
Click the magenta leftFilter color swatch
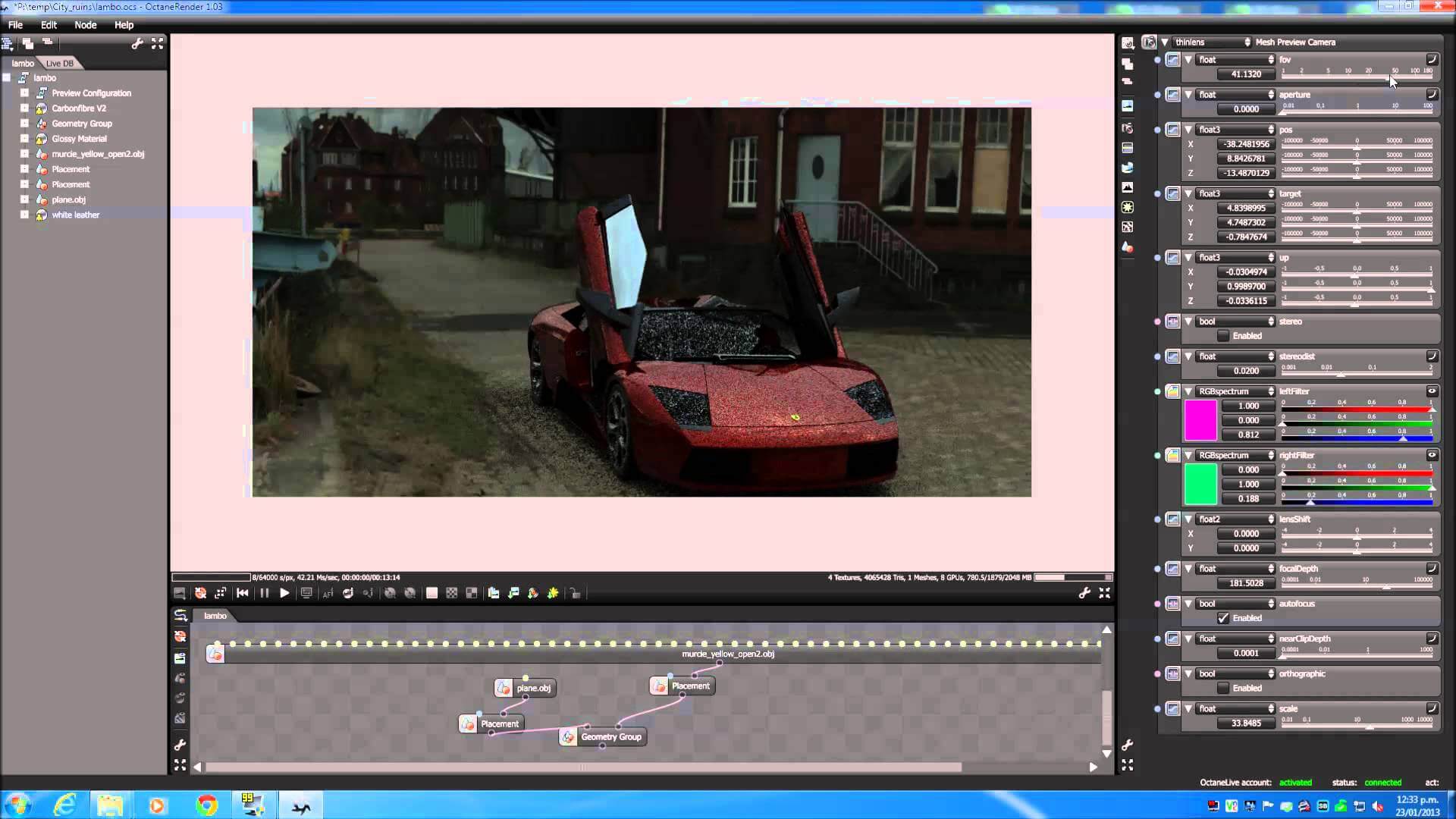(x=1200, y=420)
